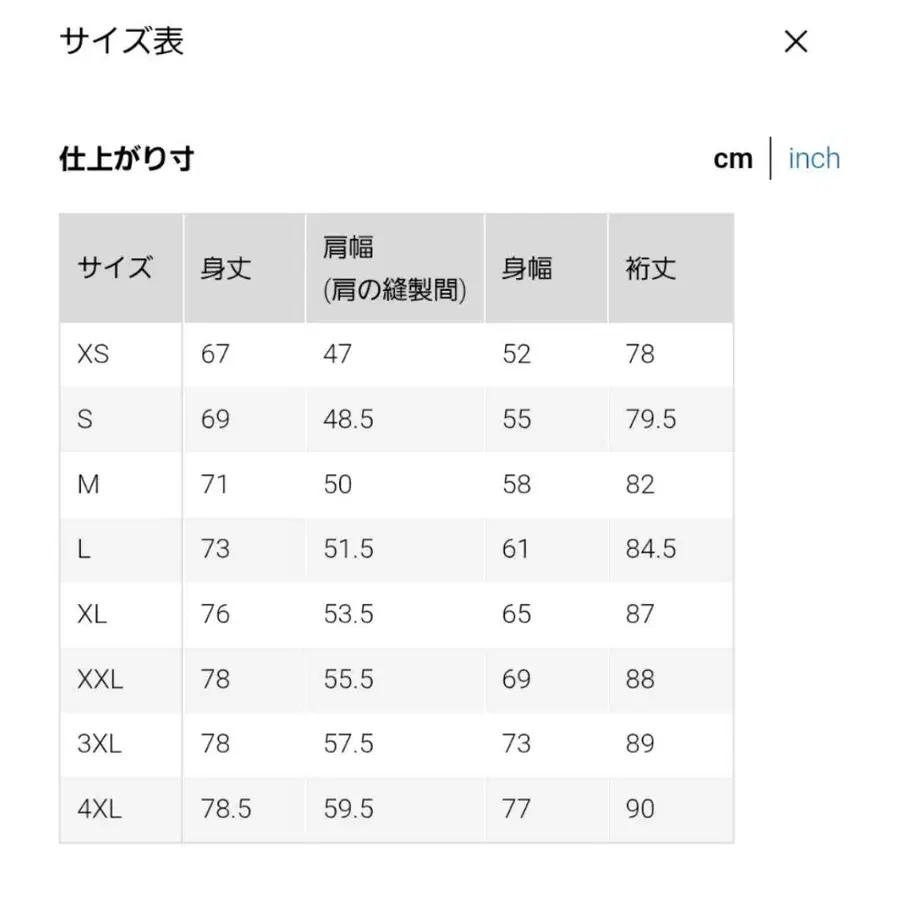Select the cm unit option
The image size is (900, 900).
coord(733,158)
